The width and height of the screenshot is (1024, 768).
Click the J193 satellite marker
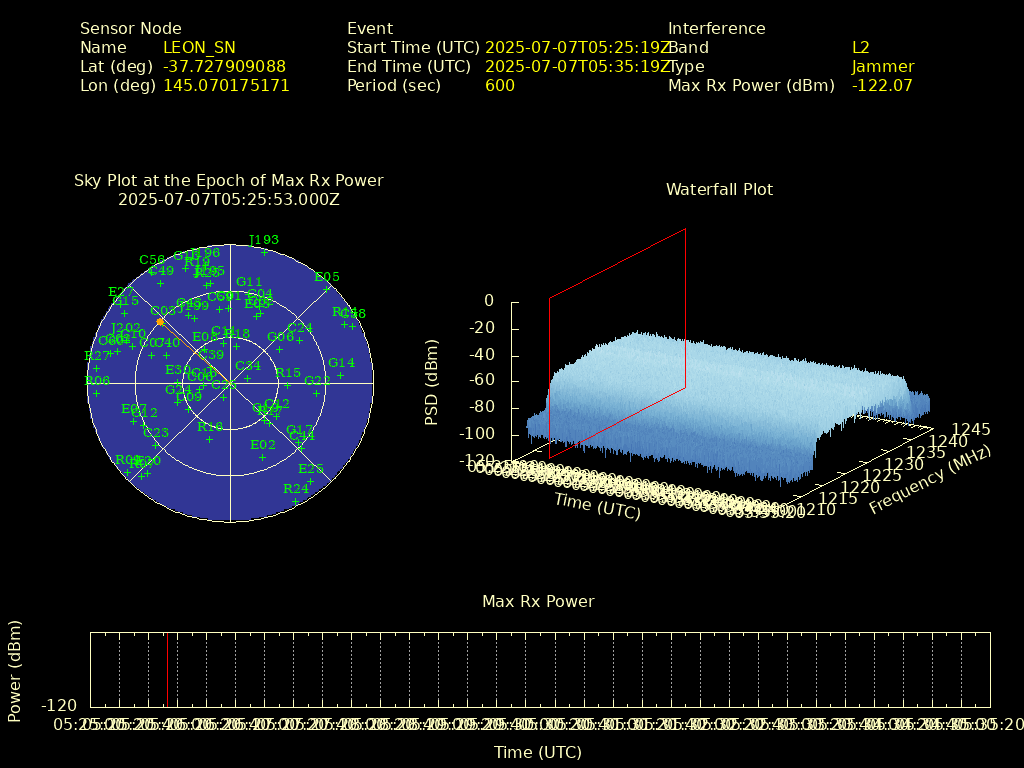[264, 252]
